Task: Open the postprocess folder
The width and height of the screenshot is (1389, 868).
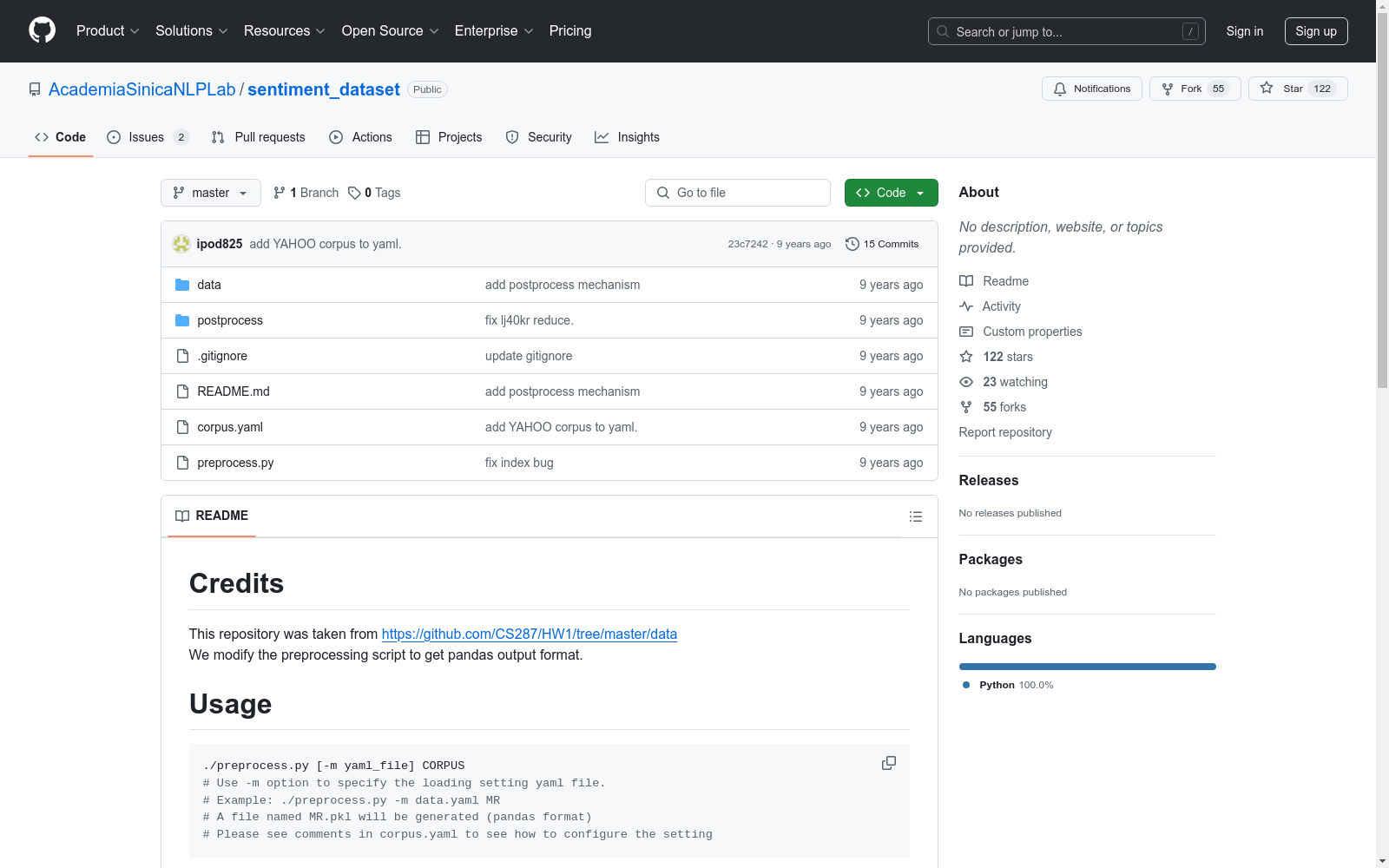Action: coord(230,320)
